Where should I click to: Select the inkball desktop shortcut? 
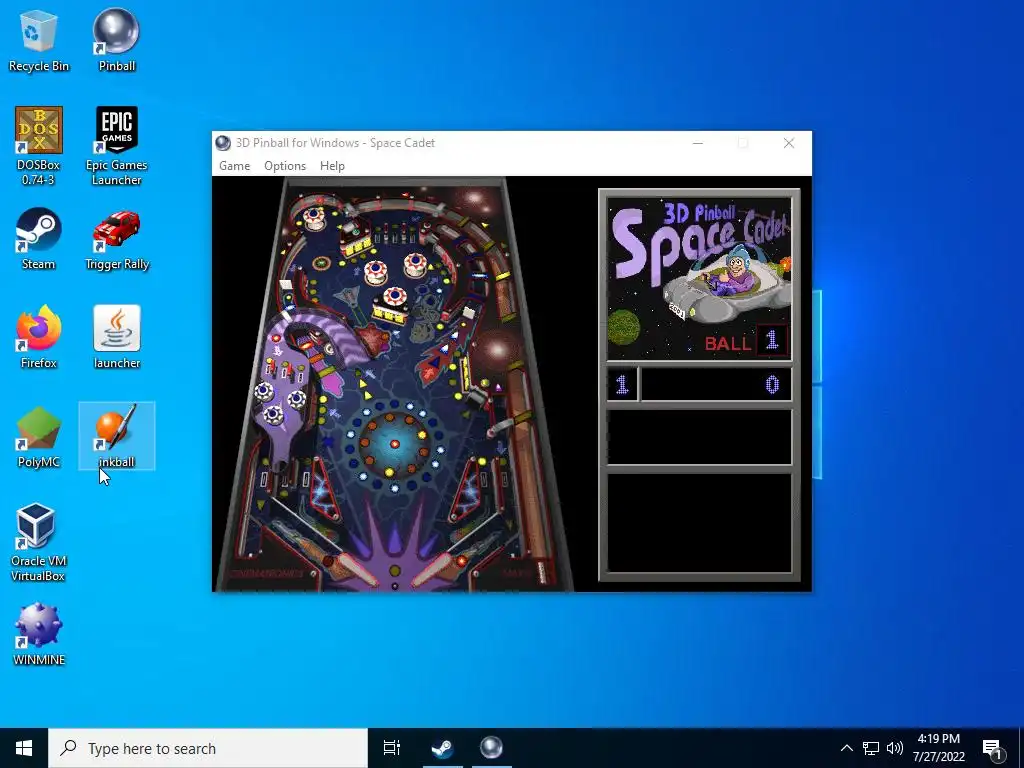116,437
